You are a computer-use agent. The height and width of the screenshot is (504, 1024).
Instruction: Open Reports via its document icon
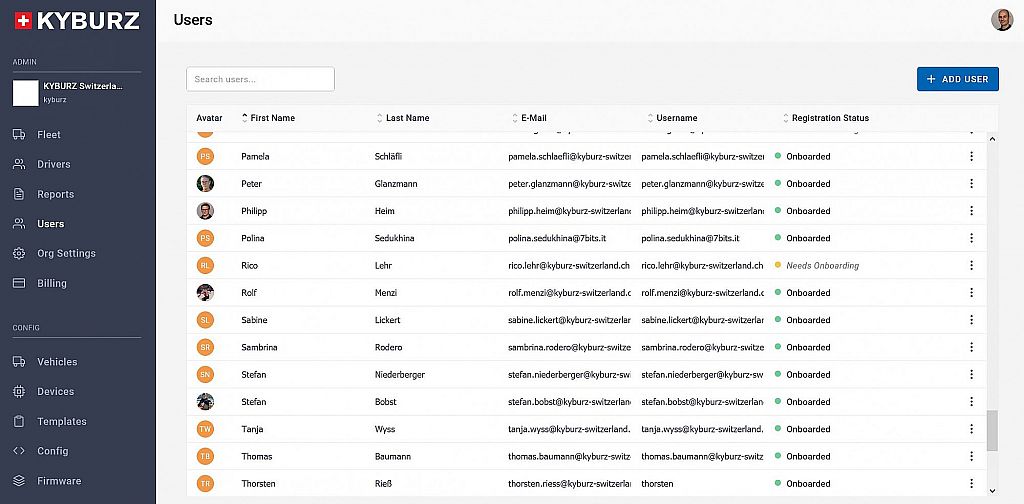18,194
